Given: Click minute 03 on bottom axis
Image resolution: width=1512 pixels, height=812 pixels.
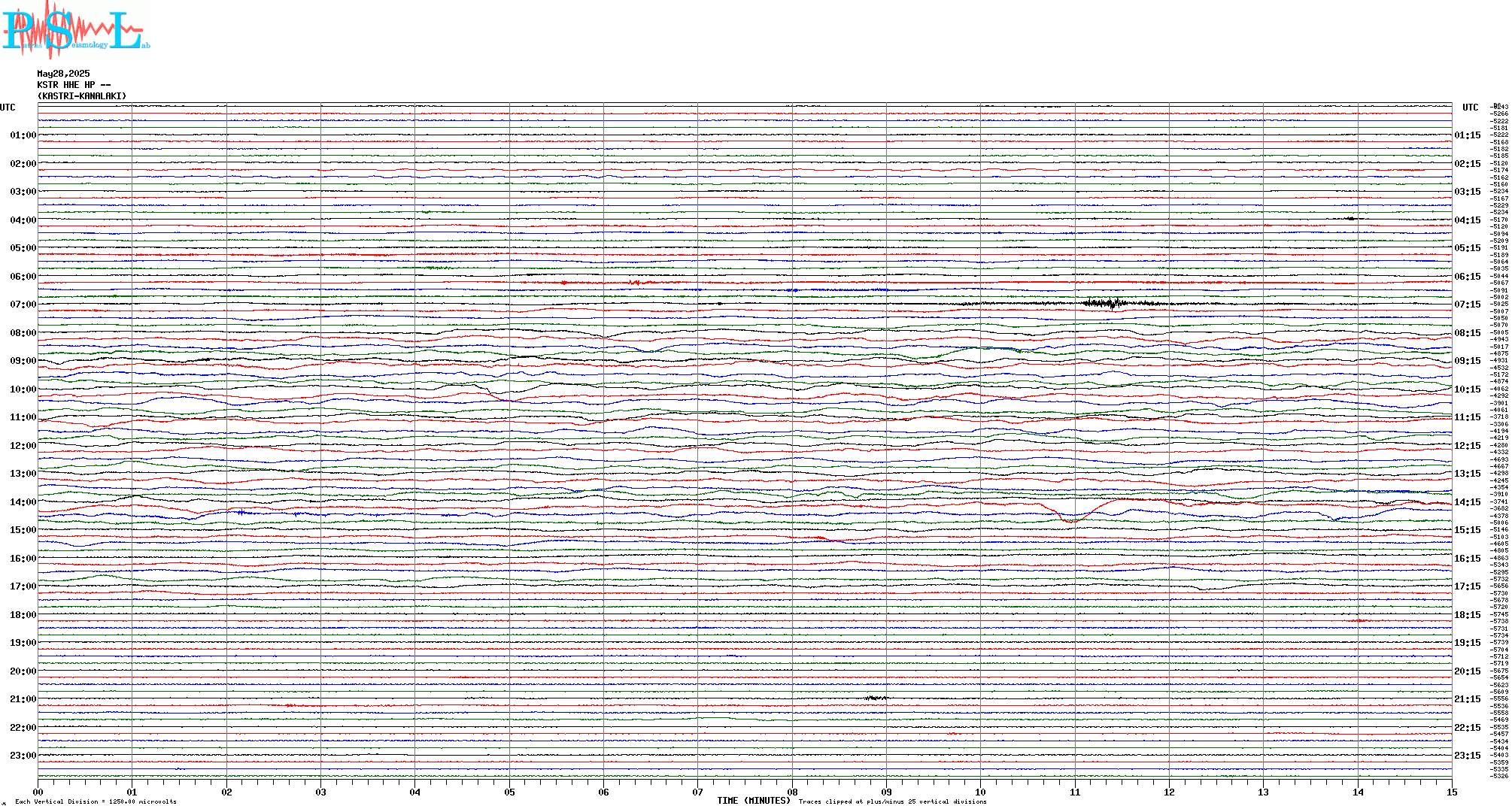Looking at the screenshot, I should point(320,792).
